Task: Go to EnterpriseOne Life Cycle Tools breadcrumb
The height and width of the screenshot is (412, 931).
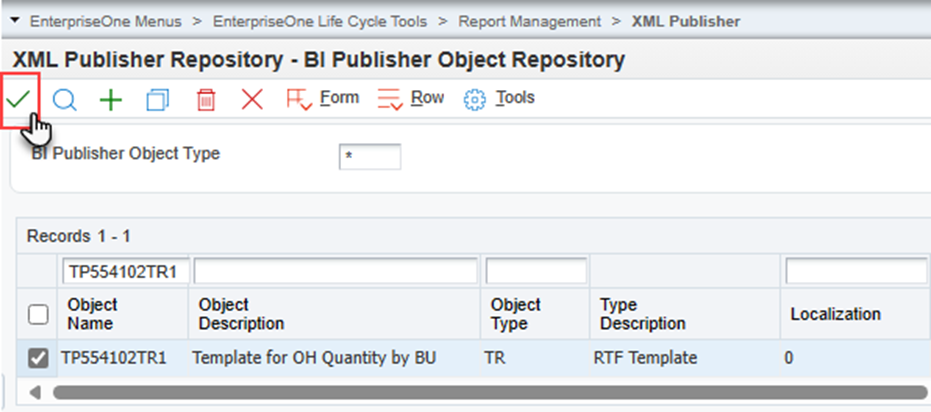Action: (319, 22)
